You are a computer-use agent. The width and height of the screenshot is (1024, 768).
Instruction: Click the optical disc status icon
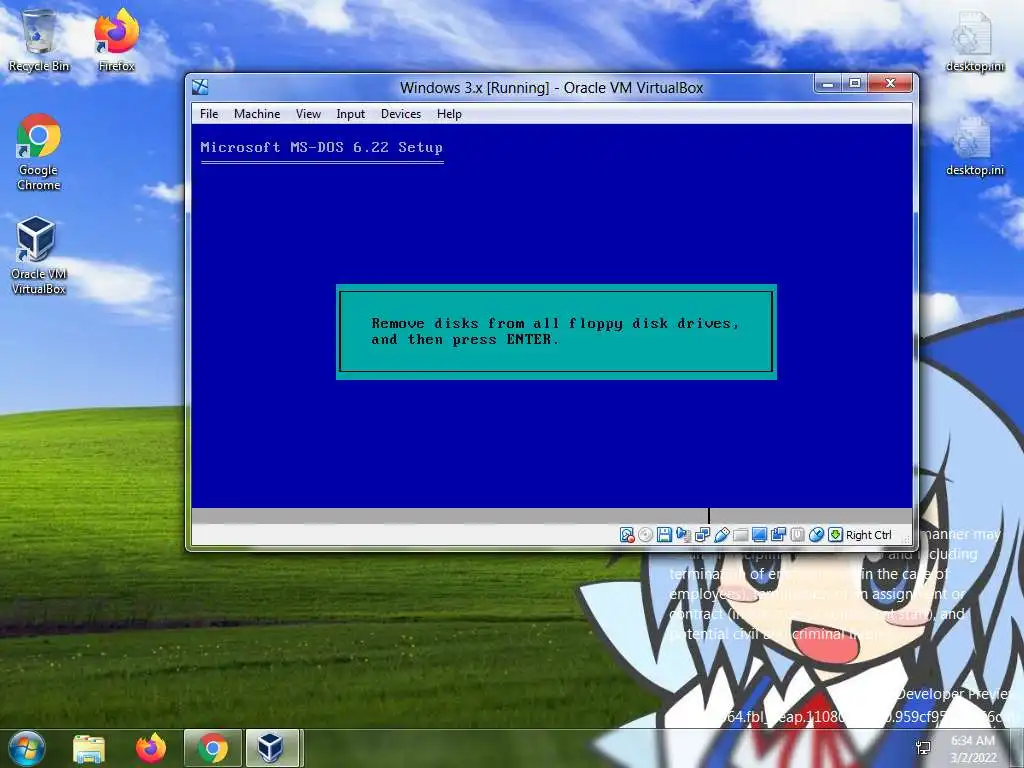point(645,535)
